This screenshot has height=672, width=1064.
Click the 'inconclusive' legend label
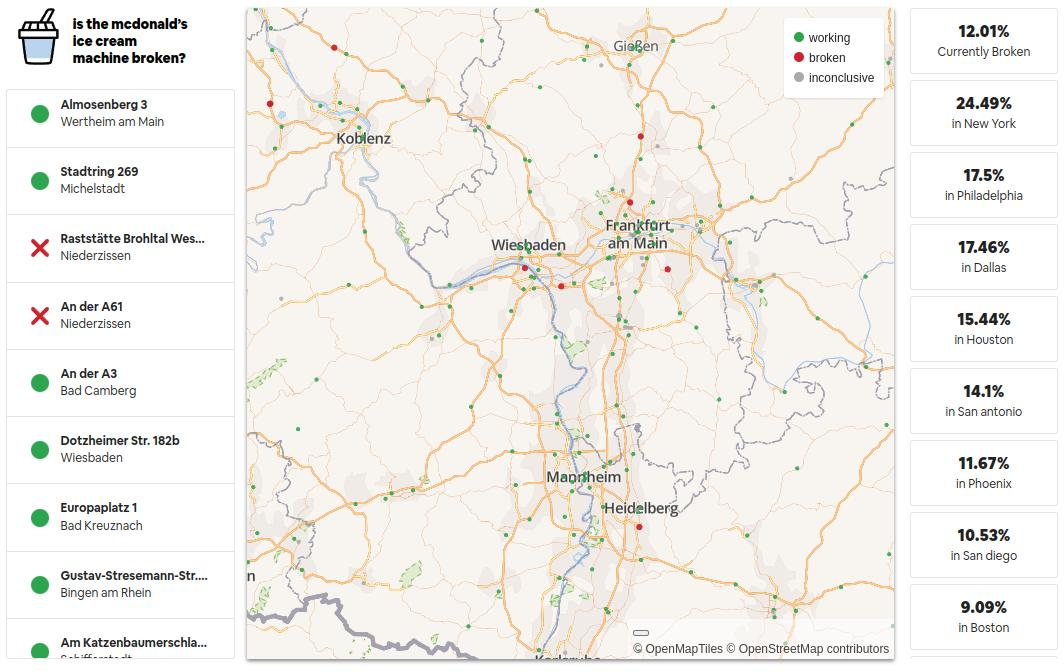(841, 77)
